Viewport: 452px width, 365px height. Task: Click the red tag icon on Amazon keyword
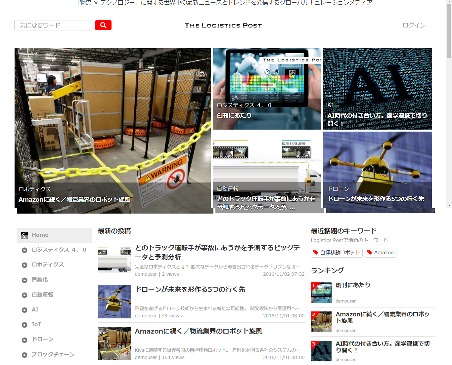(369, 252)
